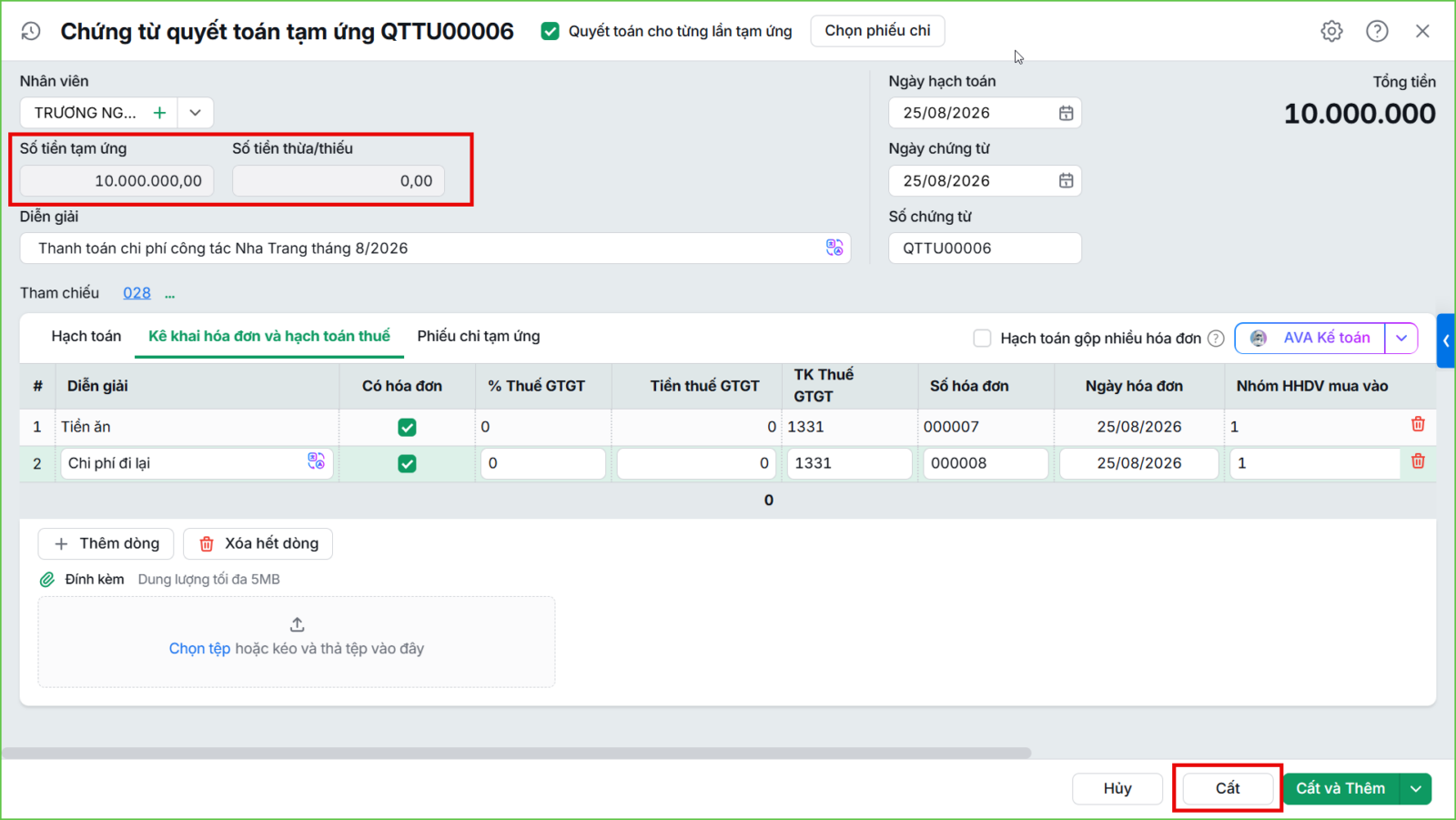Click TK Thuế GTGT 1331 in Tiền ăn row

(849, 427)
